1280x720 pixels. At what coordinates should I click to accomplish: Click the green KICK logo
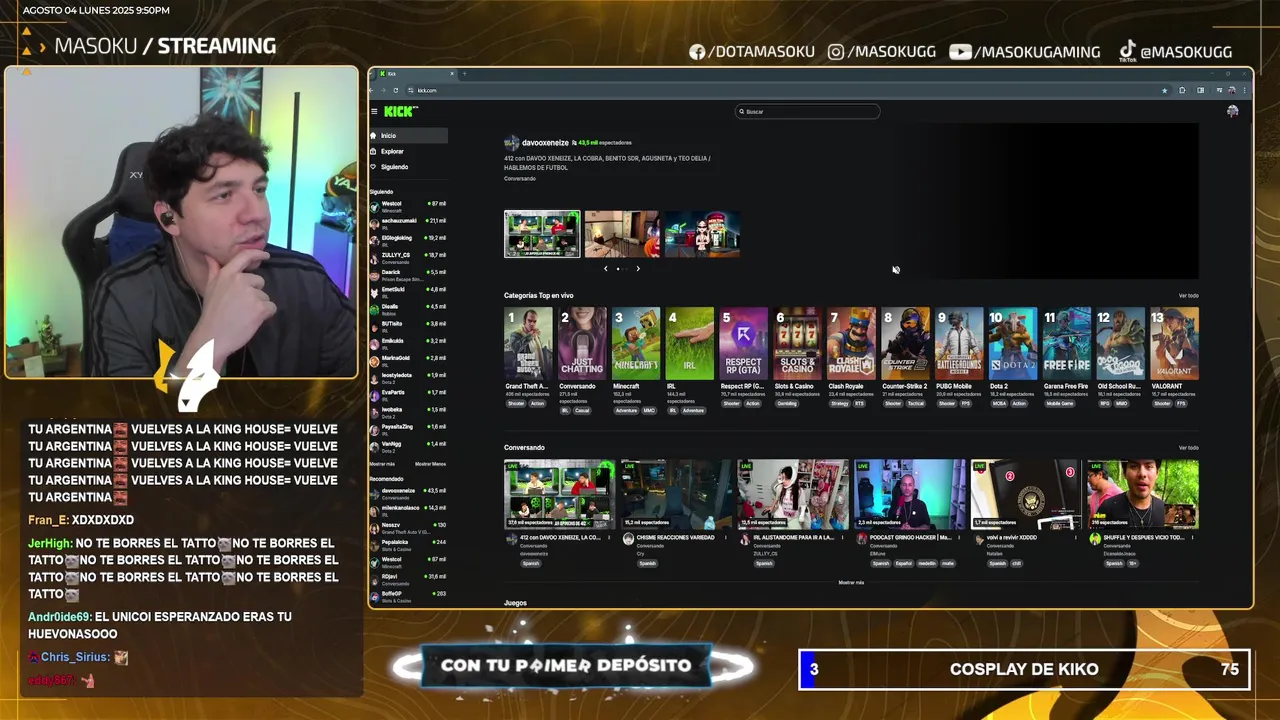click(399, 111)
